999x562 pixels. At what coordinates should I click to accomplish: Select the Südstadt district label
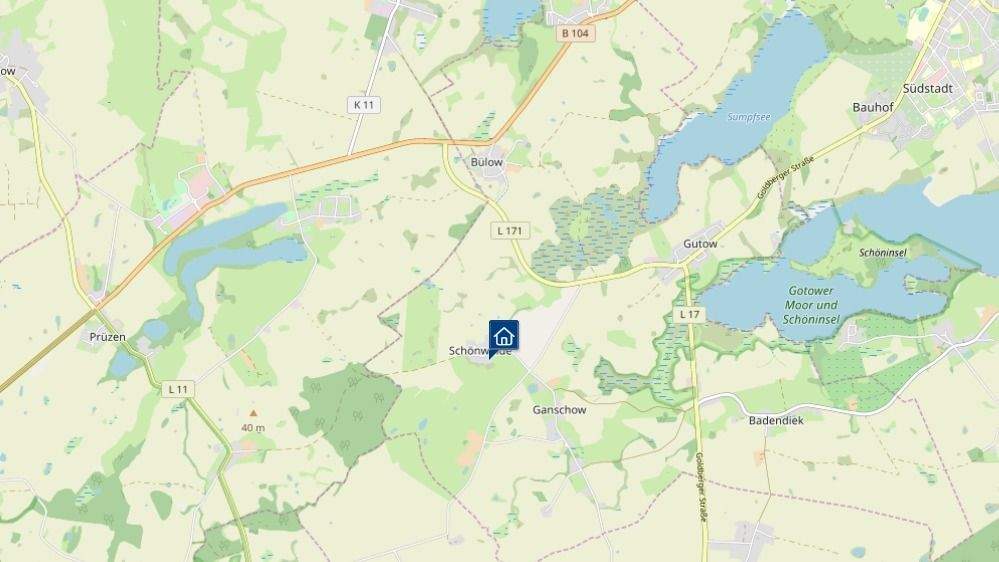[928, 89]
